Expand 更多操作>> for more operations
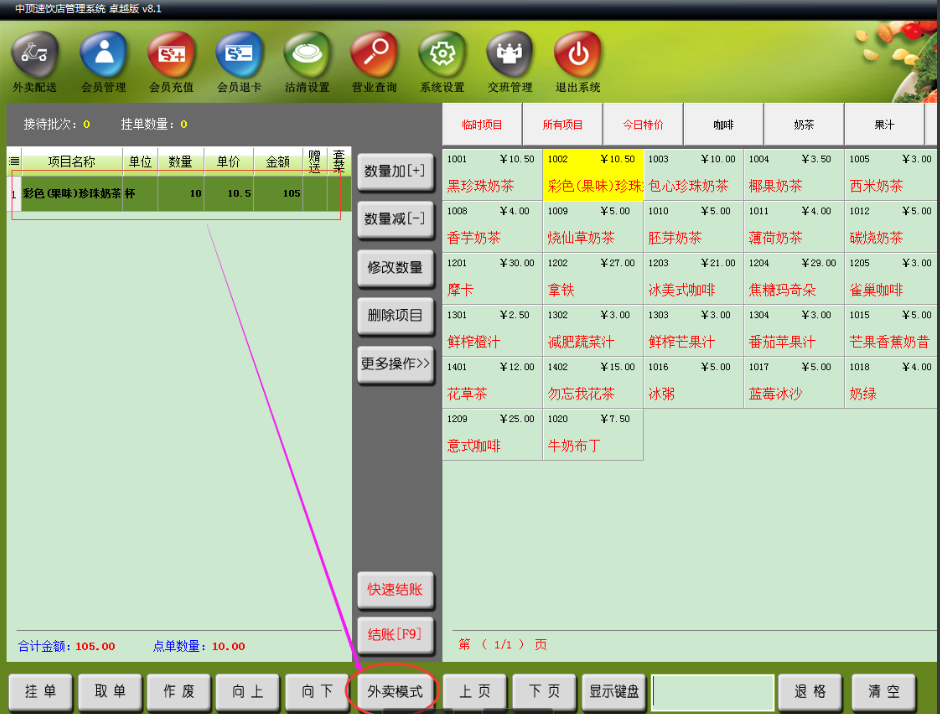The width and height of the screenshot is (940, 714). 395,364
